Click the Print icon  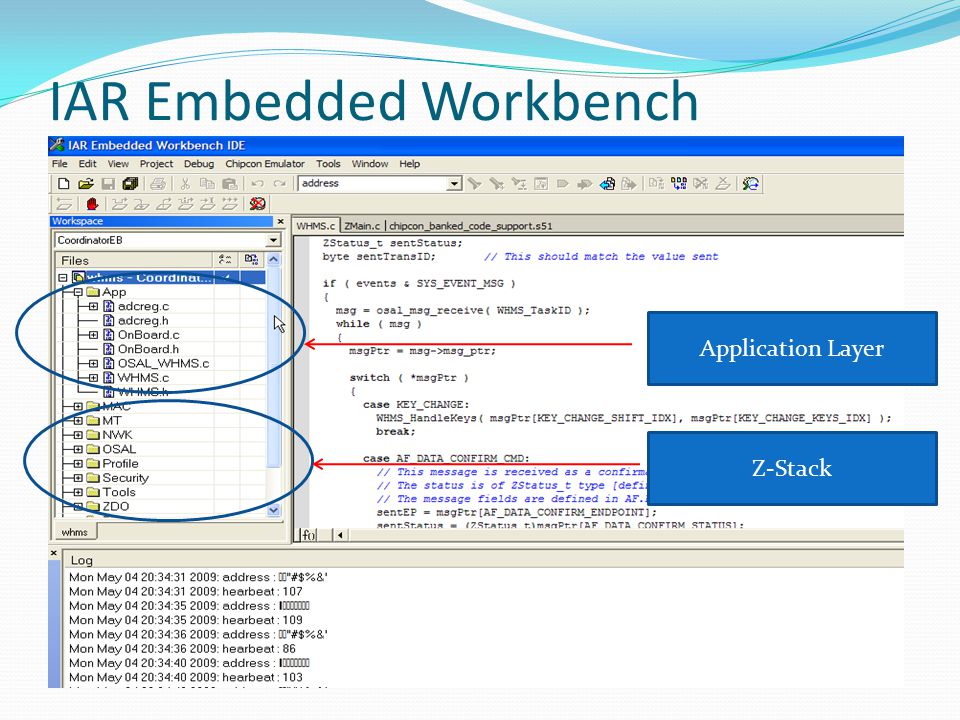[158, 184]
